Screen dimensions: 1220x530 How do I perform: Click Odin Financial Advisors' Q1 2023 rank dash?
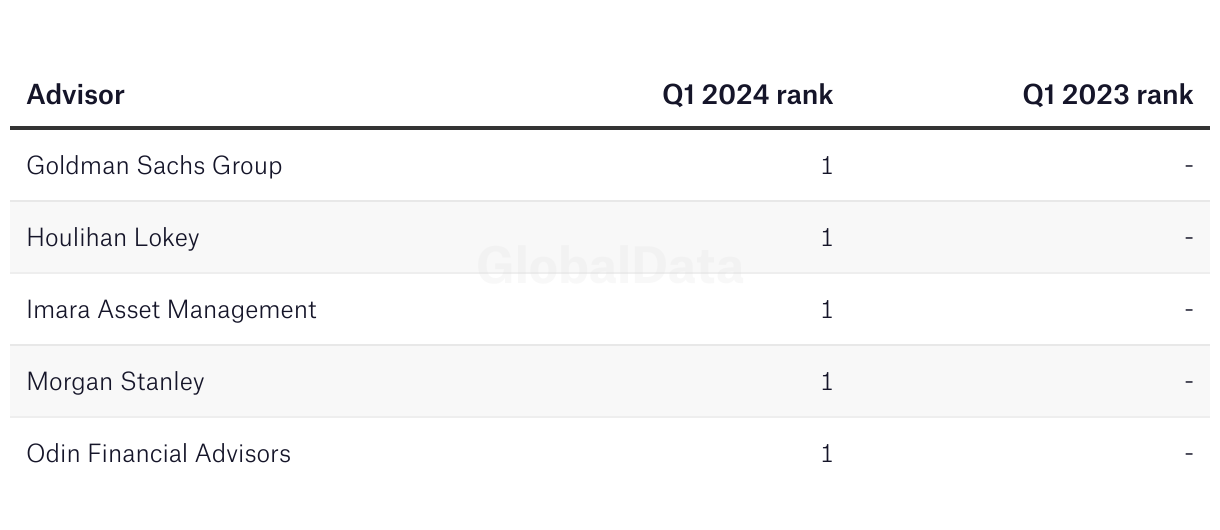pos(1188,454)
